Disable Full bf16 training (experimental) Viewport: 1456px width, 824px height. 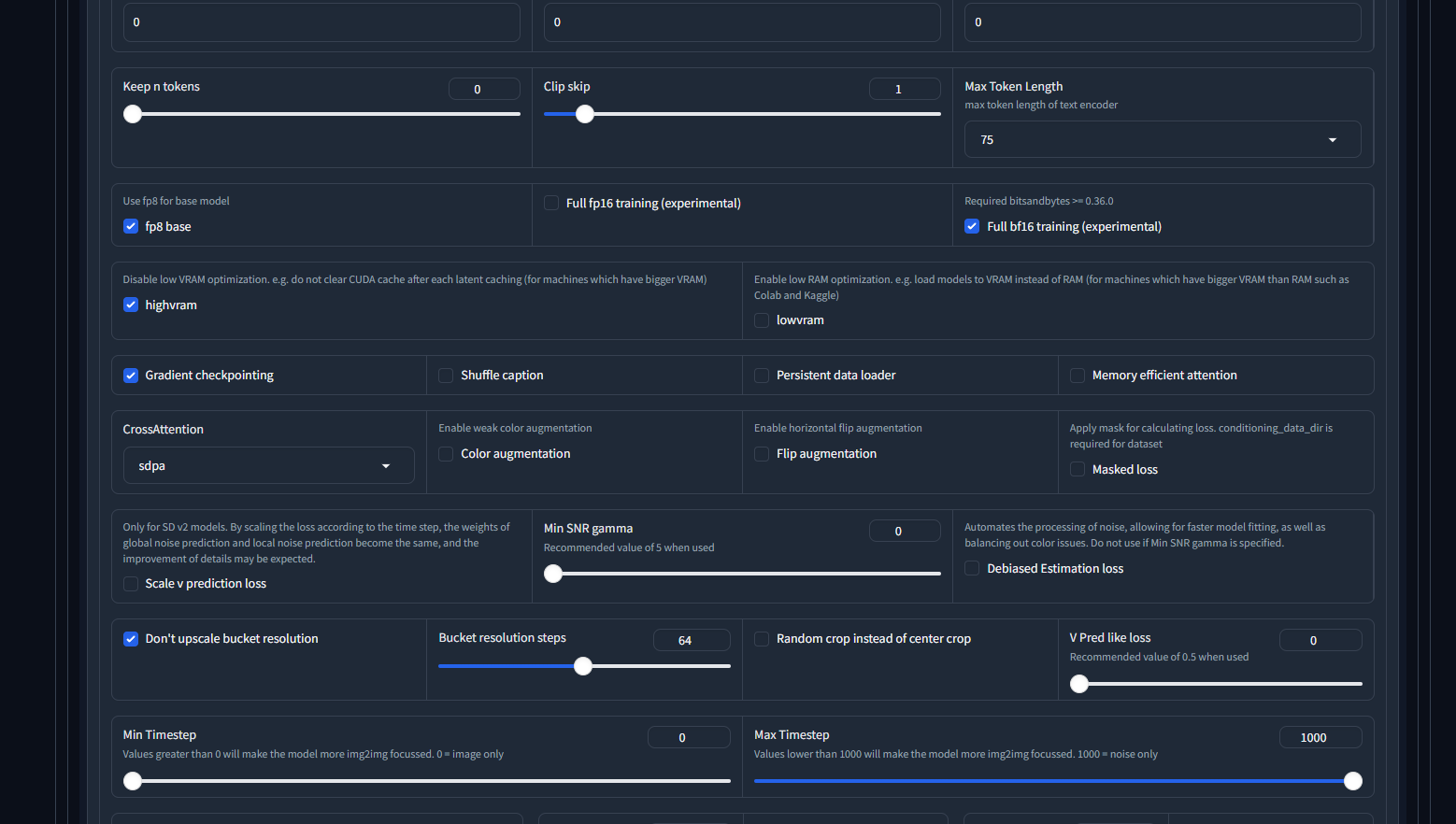coord(972,226)
